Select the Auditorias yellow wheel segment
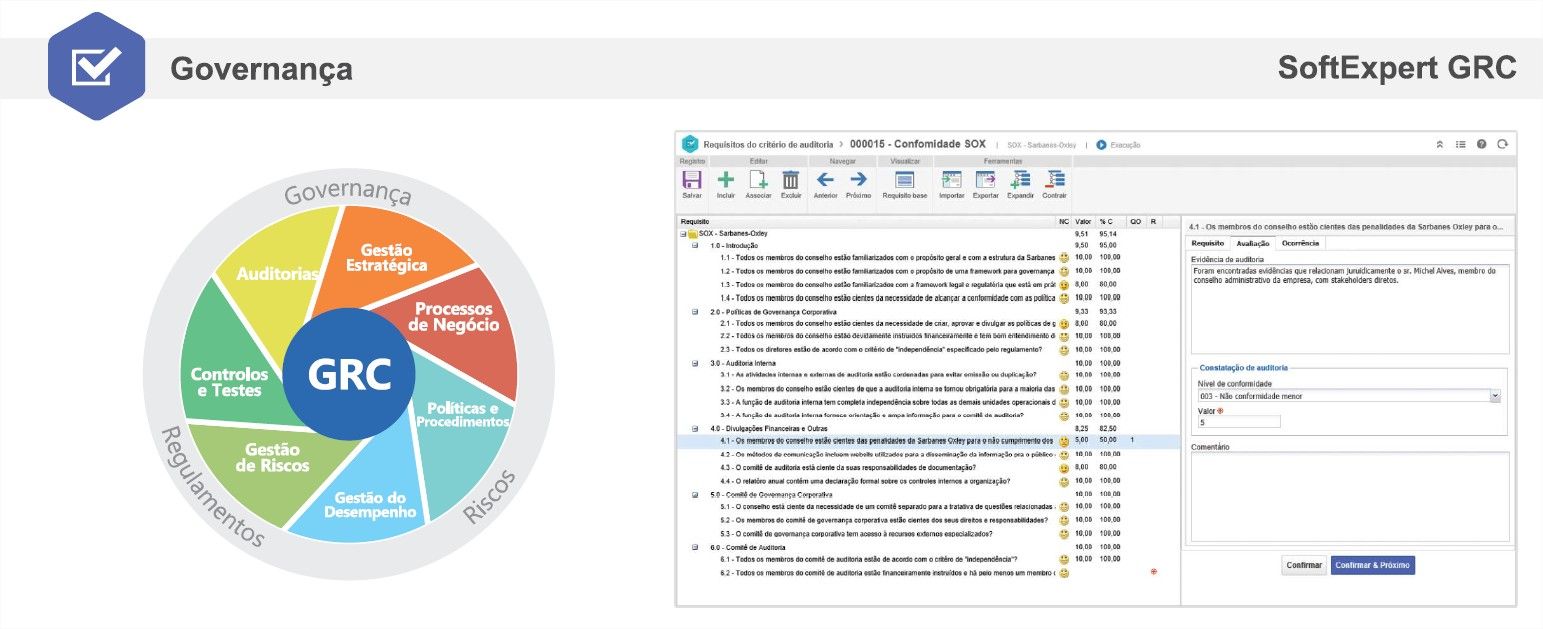The width and height of the screenshot is (1543, 629). [277, 272]
